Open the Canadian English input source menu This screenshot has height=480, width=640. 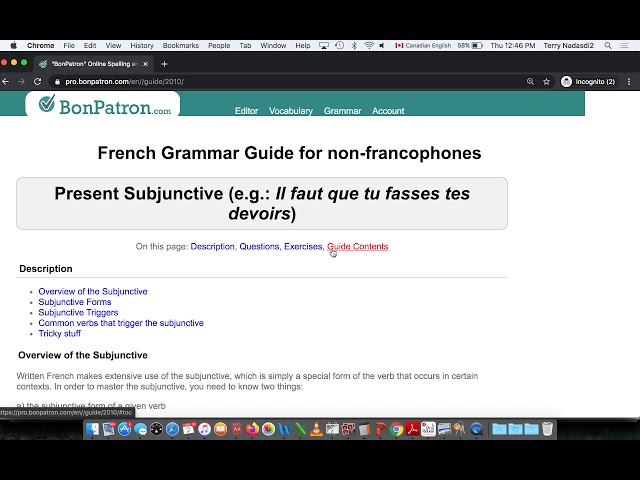tap(423, 45)
